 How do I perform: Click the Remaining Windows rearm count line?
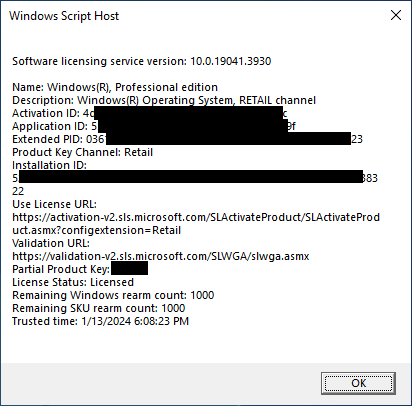(x=113, y=295)
